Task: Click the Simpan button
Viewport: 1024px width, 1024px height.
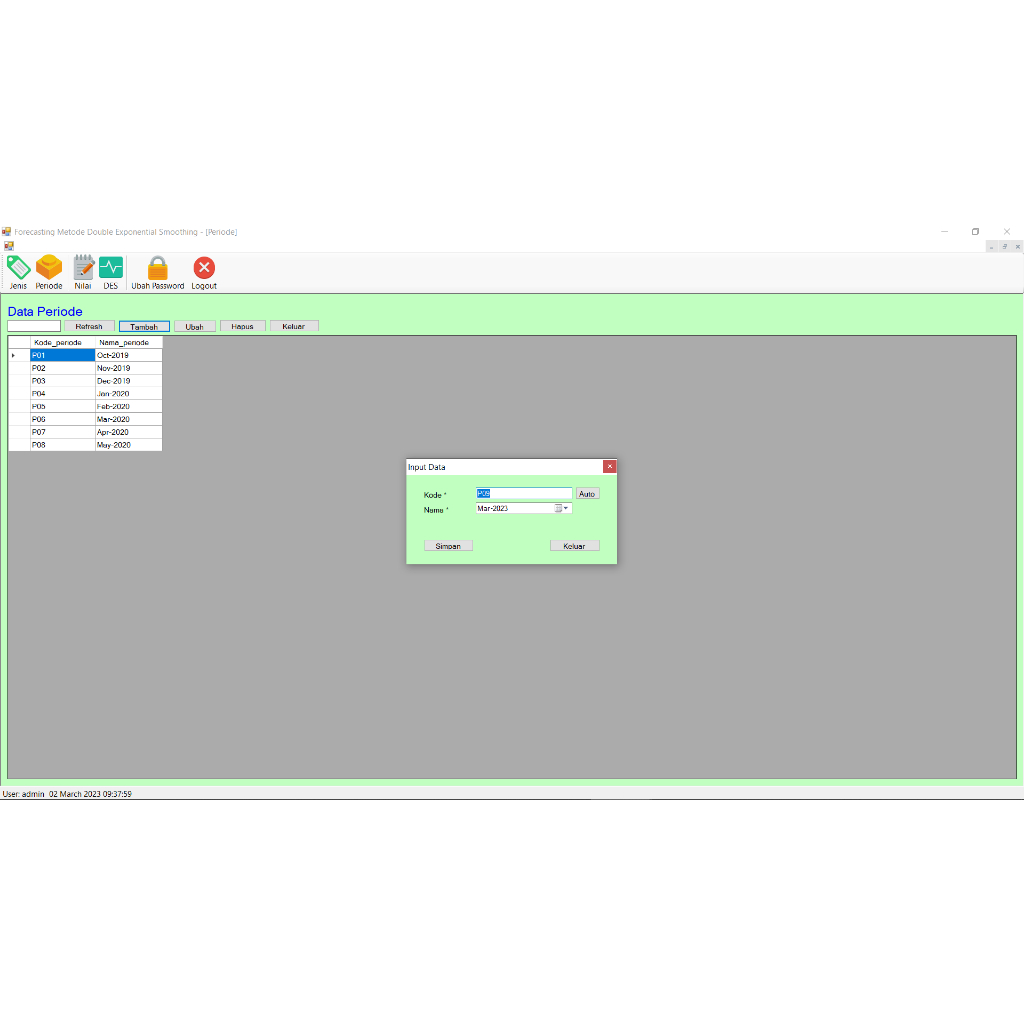Action: (448, 546)
